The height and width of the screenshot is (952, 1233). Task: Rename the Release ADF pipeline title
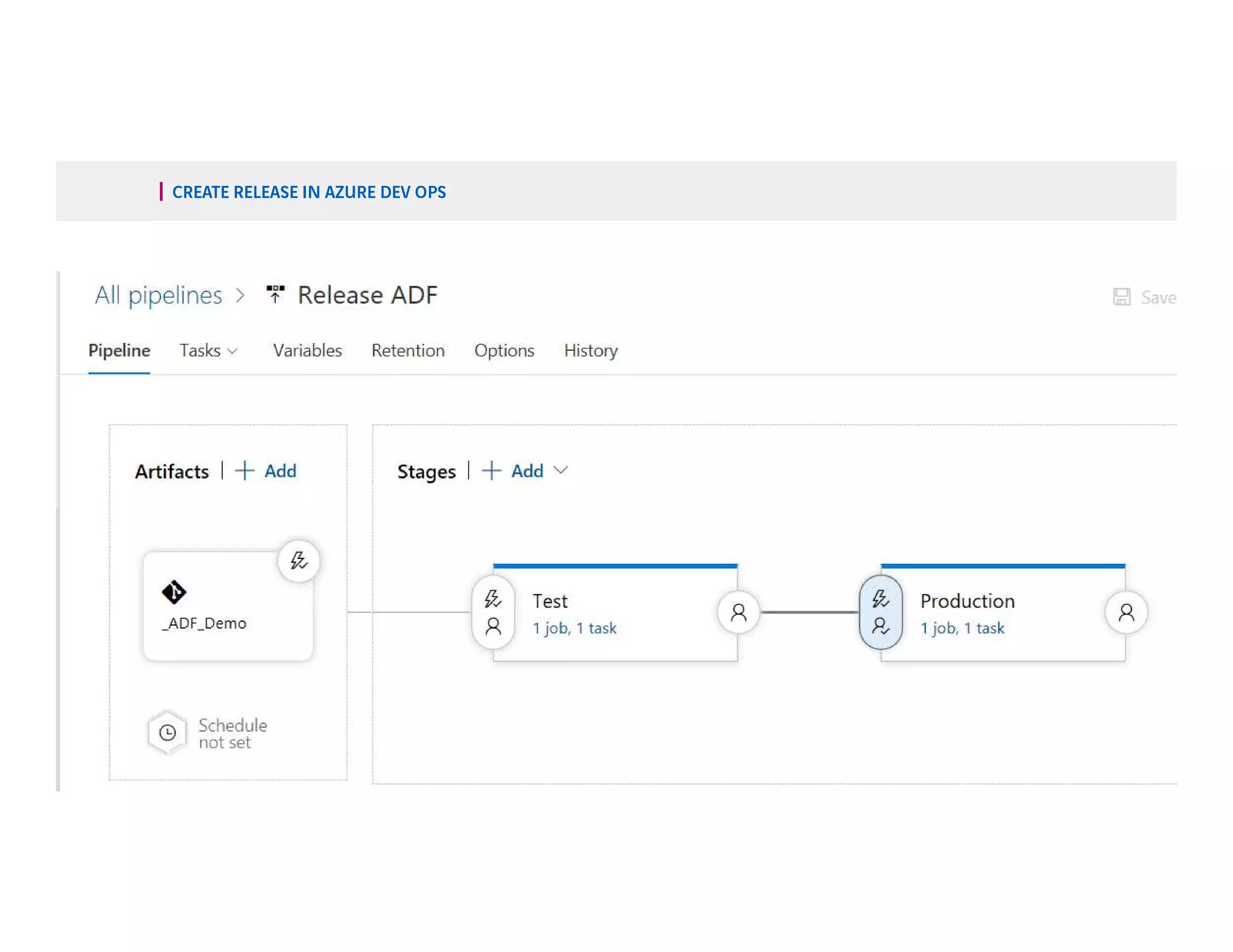tap(367, 295)
